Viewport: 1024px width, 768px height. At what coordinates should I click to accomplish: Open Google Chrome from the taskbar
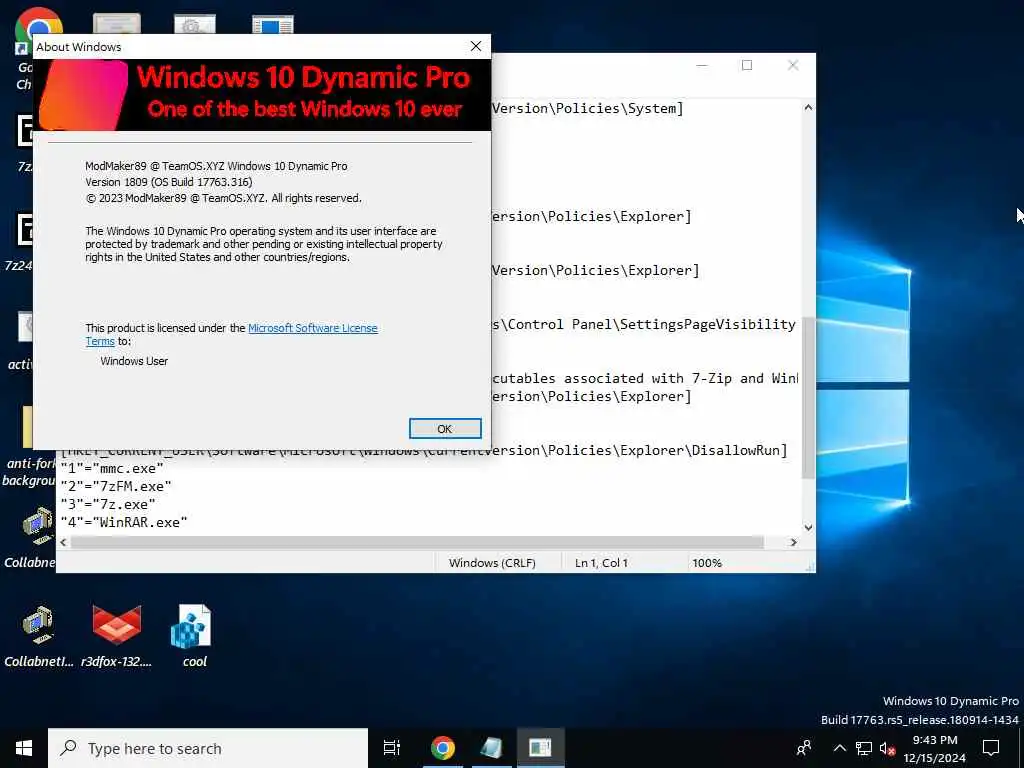pos(442,748)
